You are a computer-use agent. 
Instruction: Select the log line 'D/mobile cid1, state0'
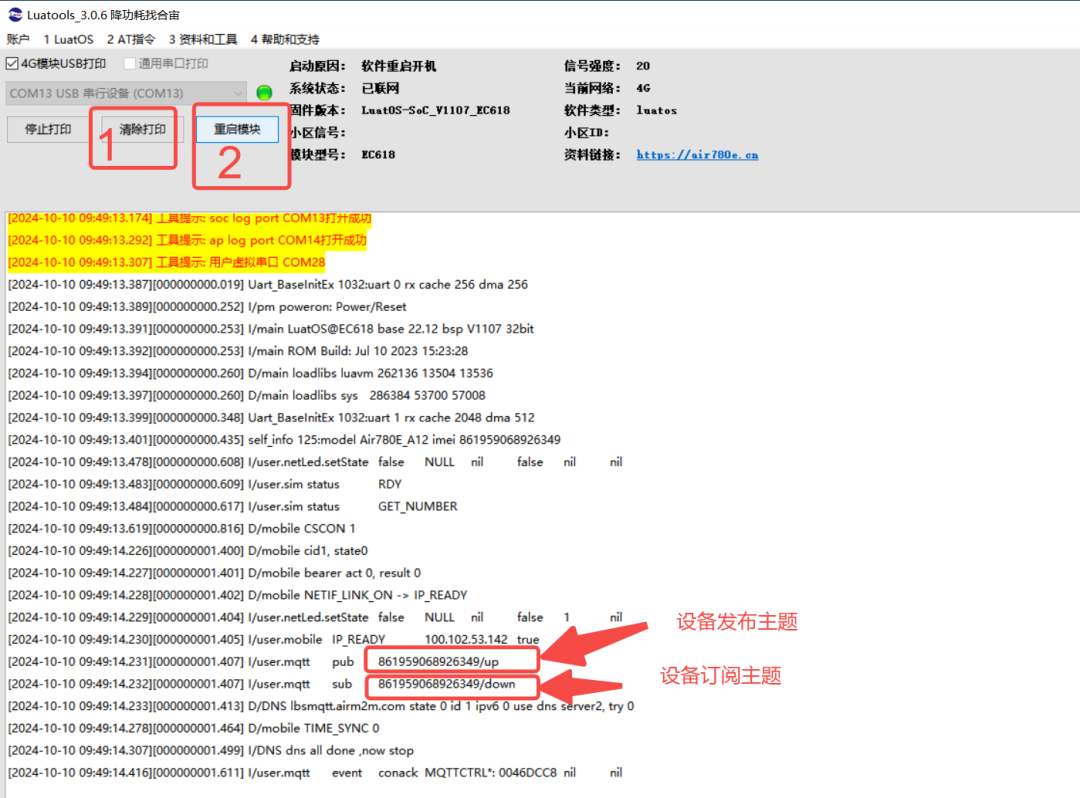pyautogui.click(x=188, y=551)
